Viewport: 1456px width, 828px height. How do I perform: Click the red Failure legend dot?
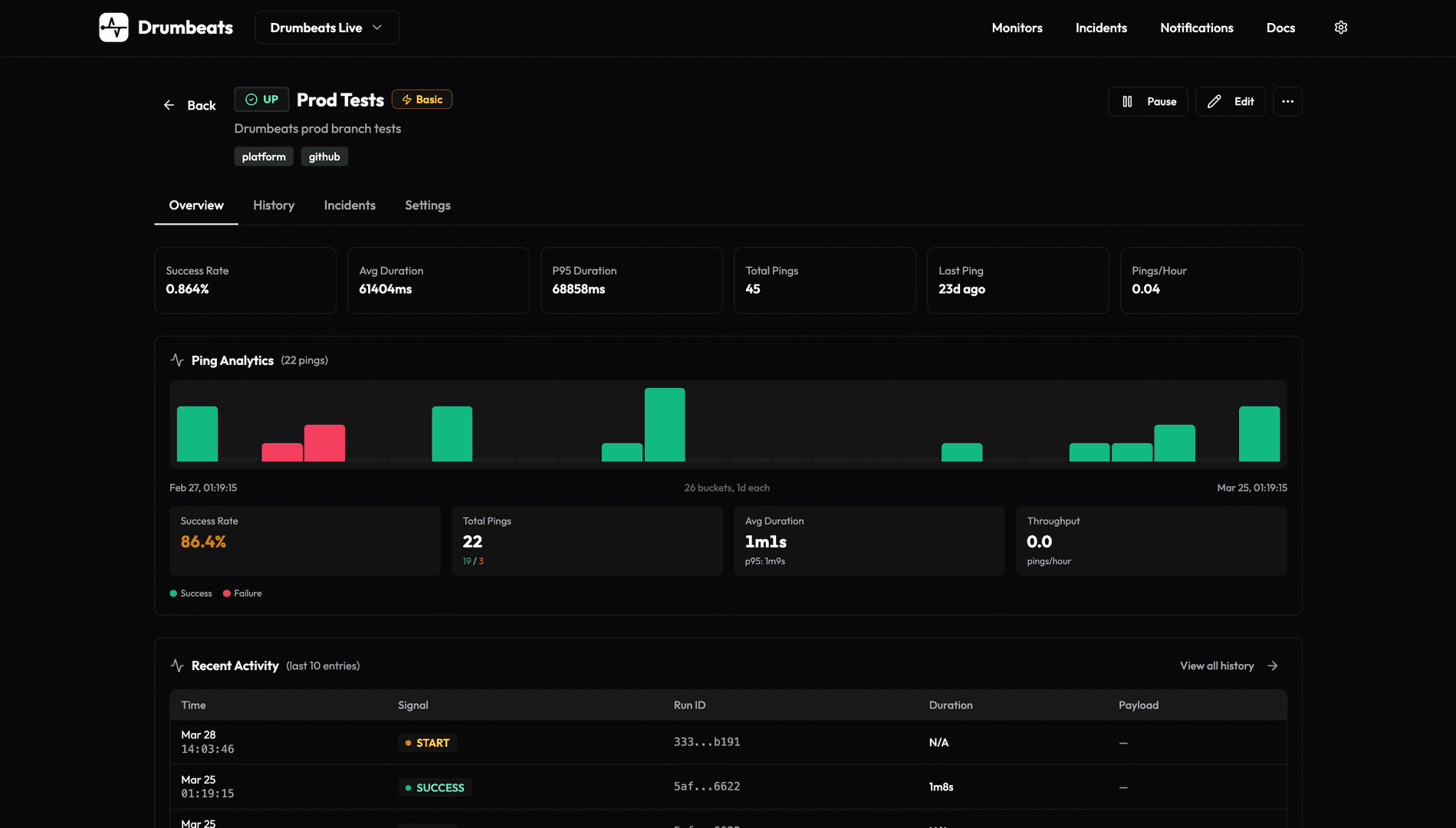(227, 593)
